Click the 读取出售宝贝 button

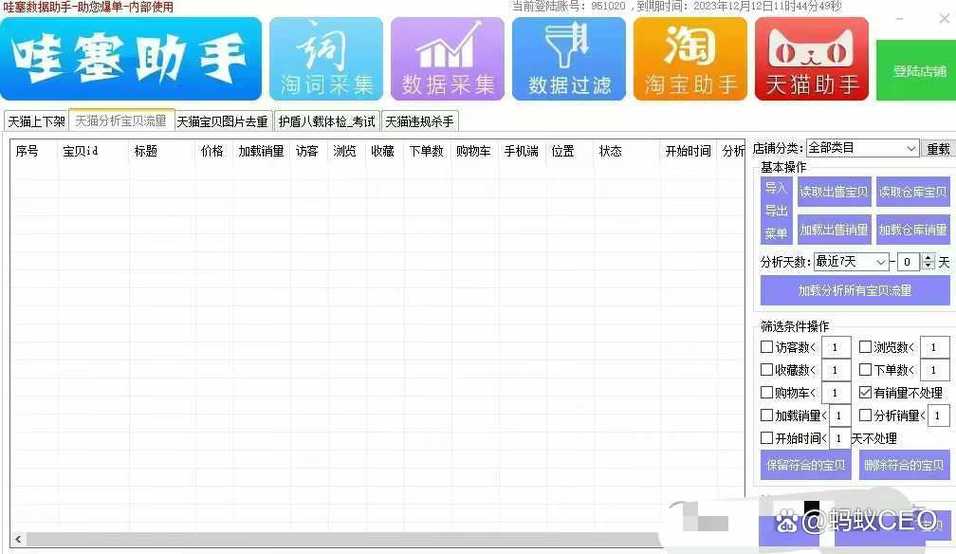click(x=833, y=192)
